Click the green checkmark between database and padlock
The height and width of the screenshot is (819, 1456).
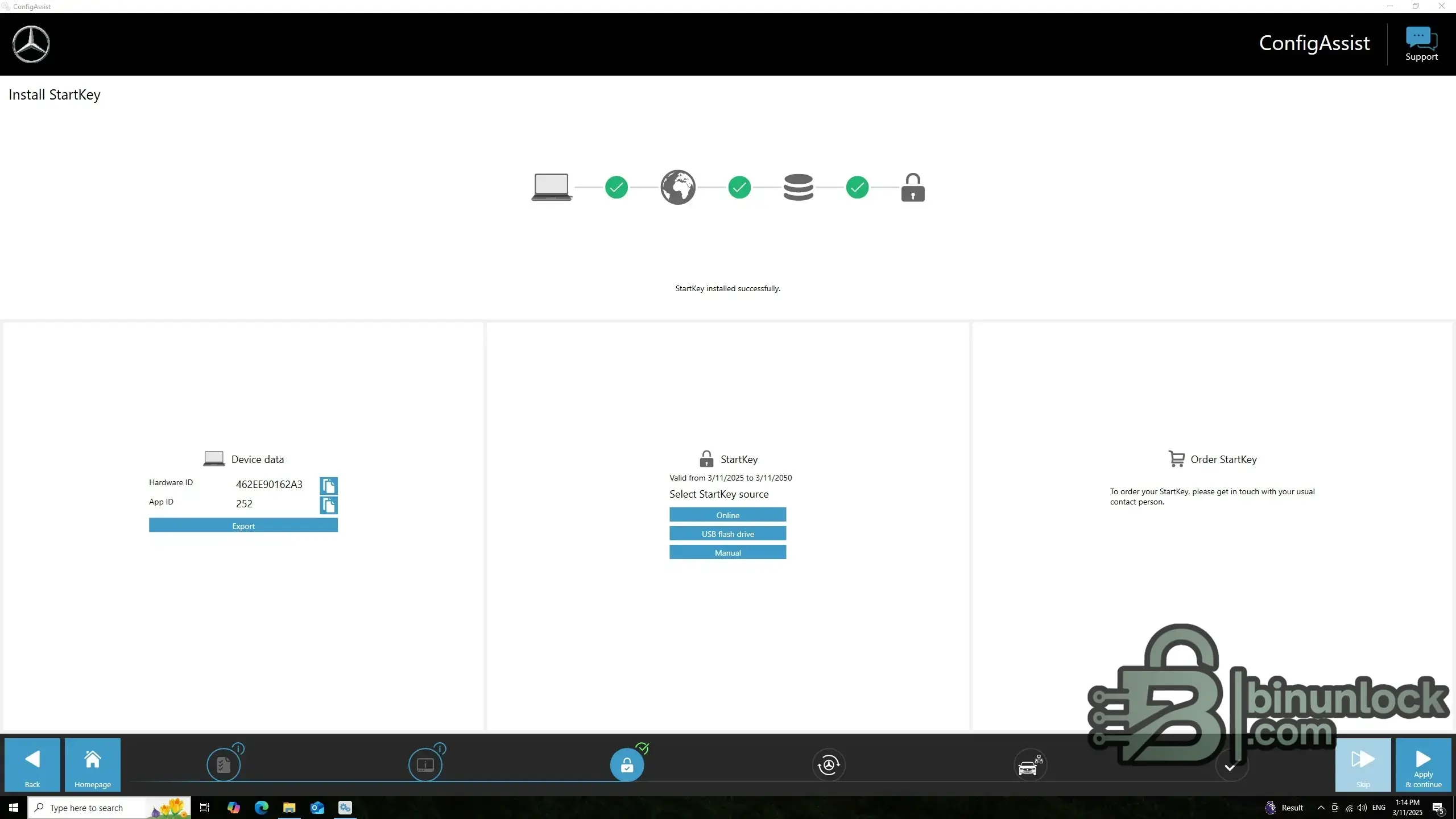click(x=857, y=187)
